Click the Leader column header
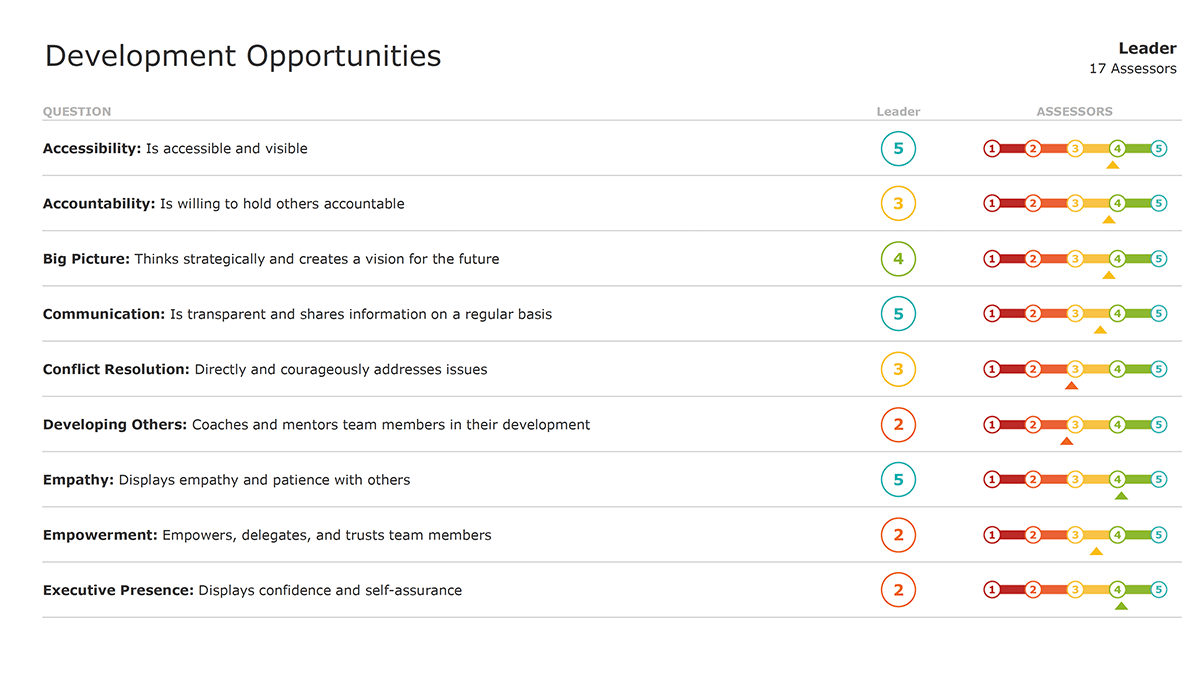 [898, 112]
